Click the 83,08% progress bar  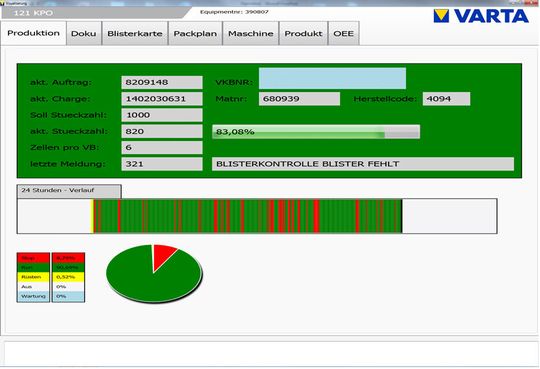316,132
